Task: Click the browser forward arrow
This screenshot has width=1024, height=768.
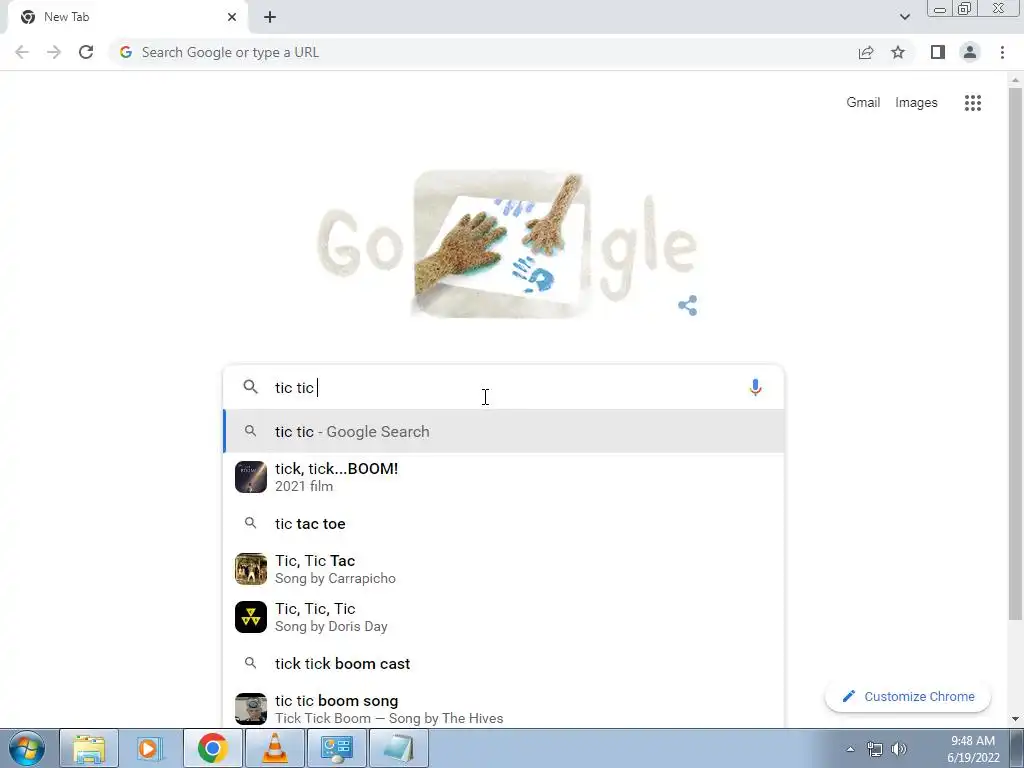Action: pyautogui.click(x=54, y=52)
